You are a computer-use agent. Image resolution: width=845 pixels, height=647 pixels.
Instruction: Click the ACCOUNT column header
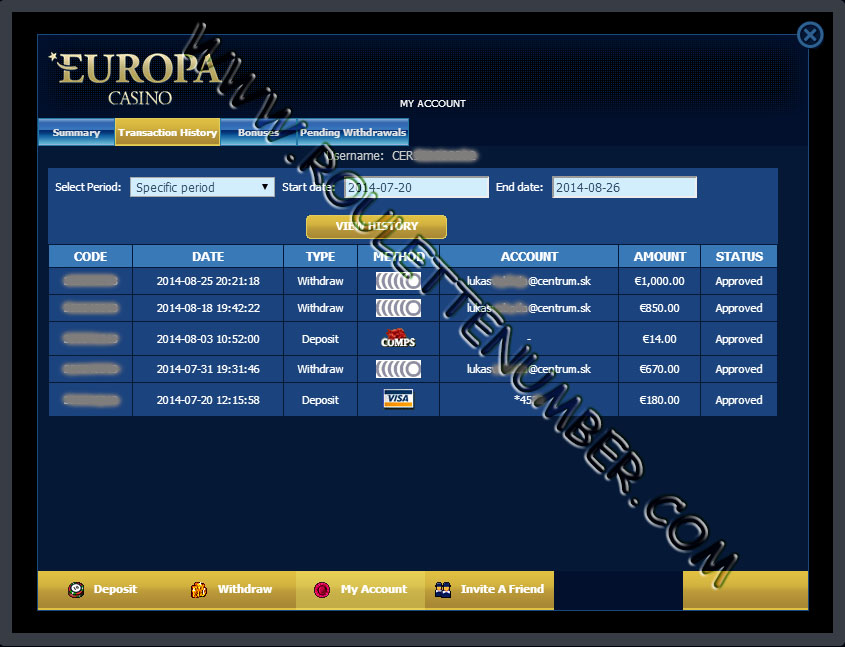click(x=529, y=256)
